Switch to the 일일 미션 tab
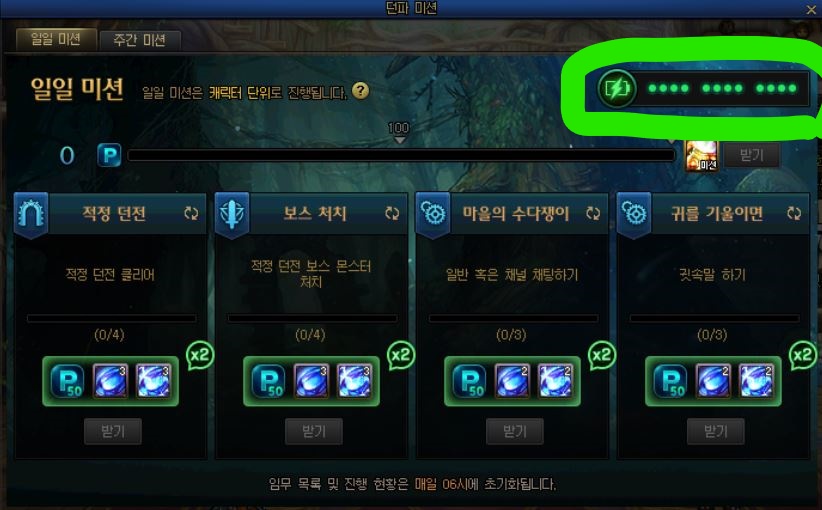This screenshot has width=822, height=510. point(56,39)
